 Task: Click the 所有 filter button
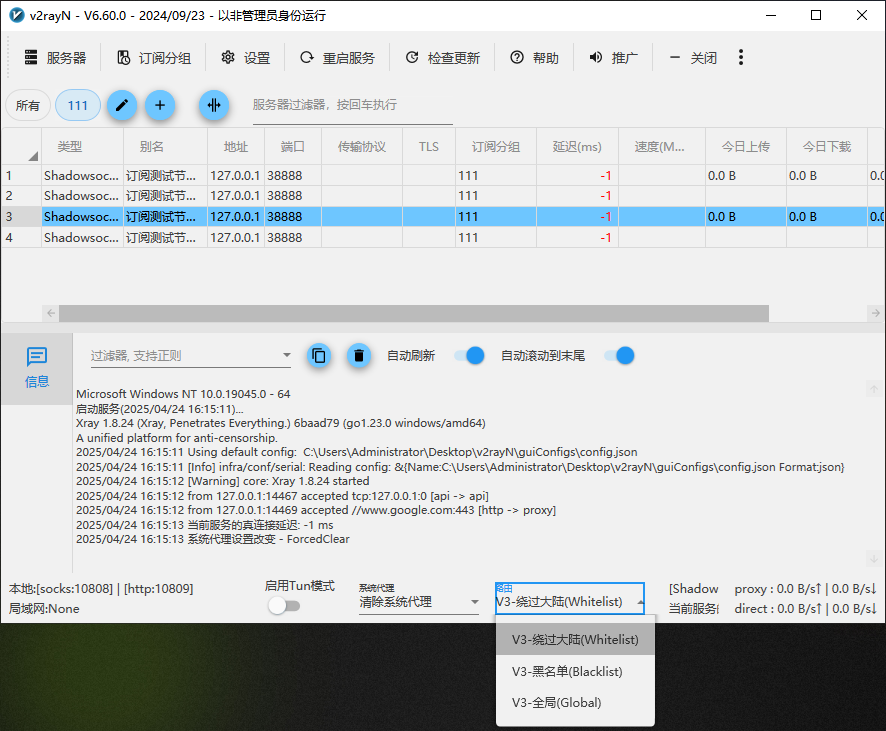(x=28, y=105)
